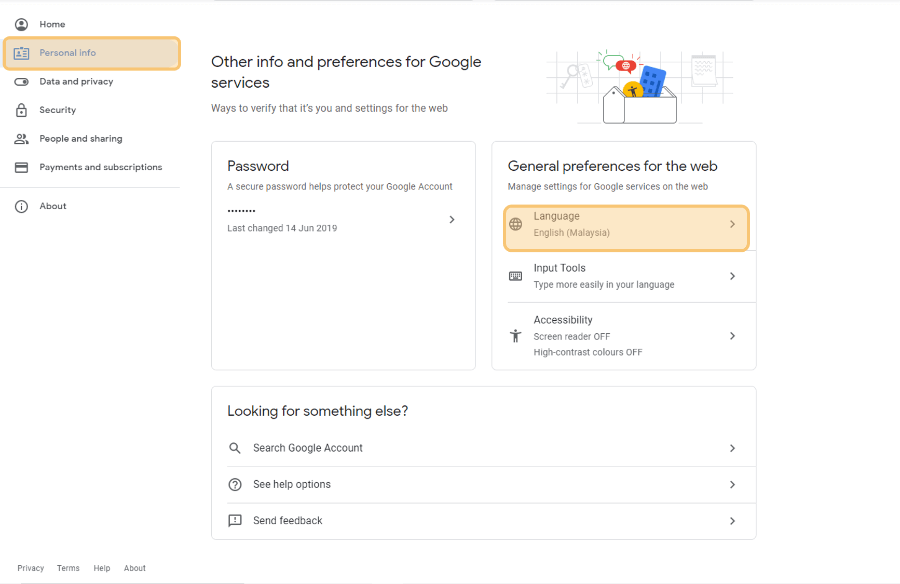The height and width of the screenshot is (584, 900).
Task: Click the Data and privacy toggle icon
Action: tap(21, 82)
